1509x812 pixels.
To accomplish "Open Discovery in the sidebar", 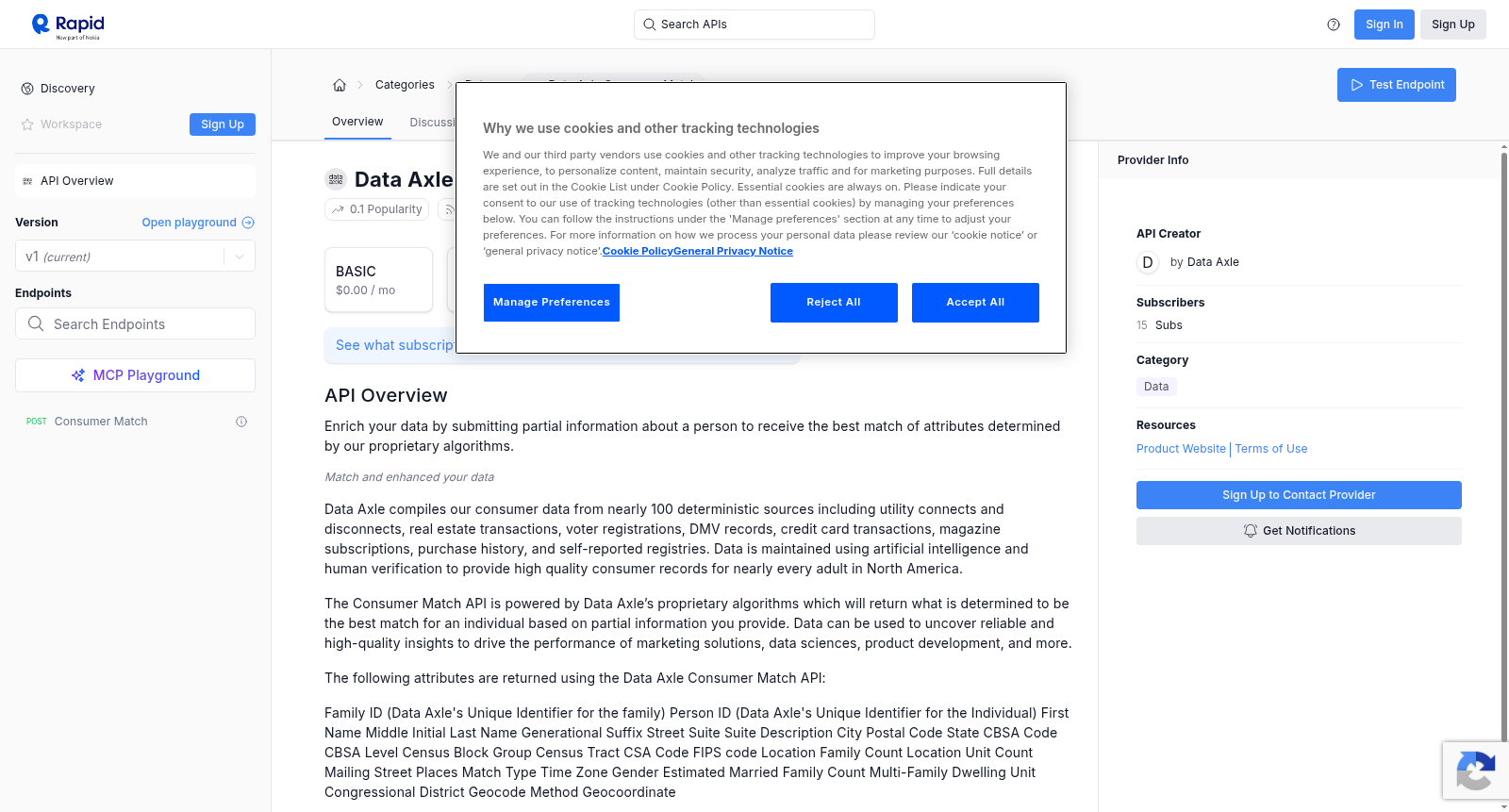I will point(67,89).
